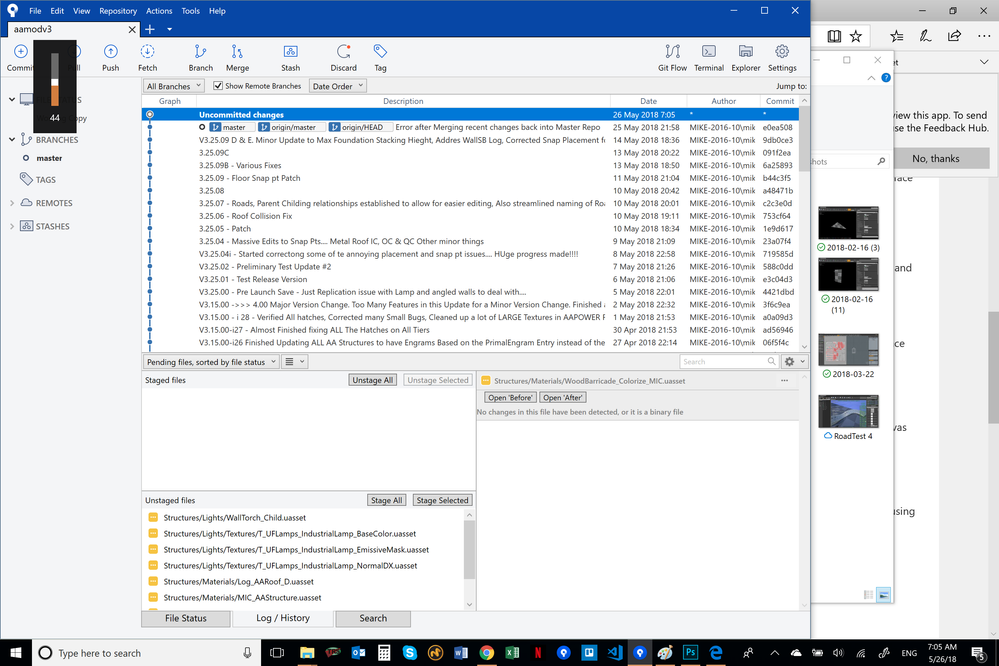999x666 pixels.
Task: Open the file list view mode dropdown
Action: tap(294, 361)
